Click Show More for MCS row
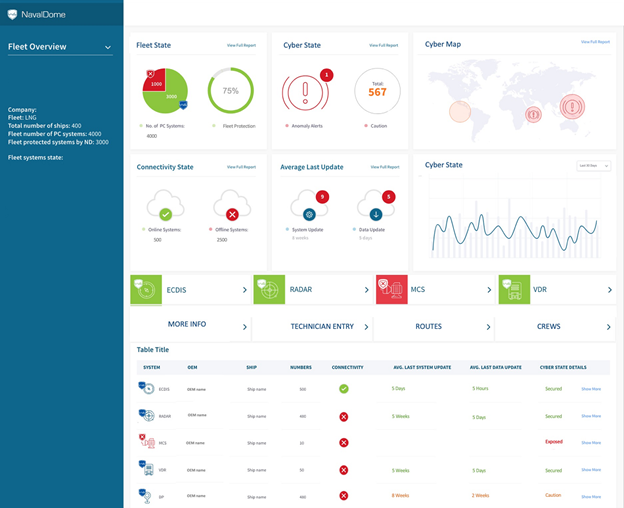624x508 pixels. pyautogui.click(x=591, y=442)
